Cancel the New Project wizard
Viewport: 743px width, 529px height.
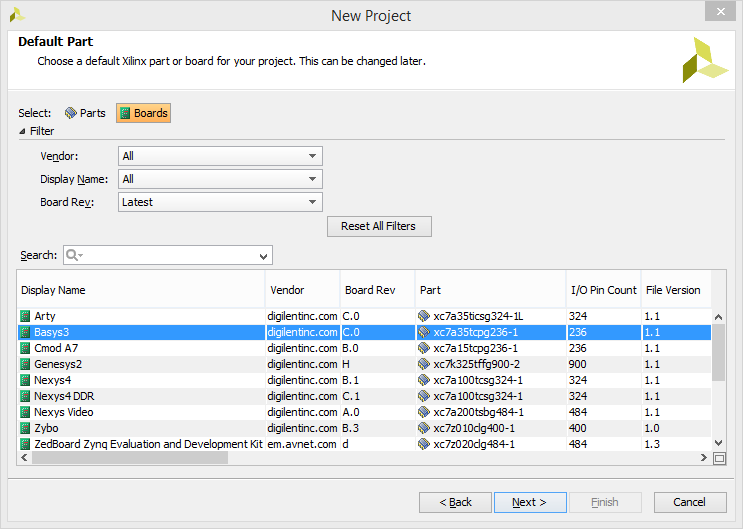pos(690,502)
